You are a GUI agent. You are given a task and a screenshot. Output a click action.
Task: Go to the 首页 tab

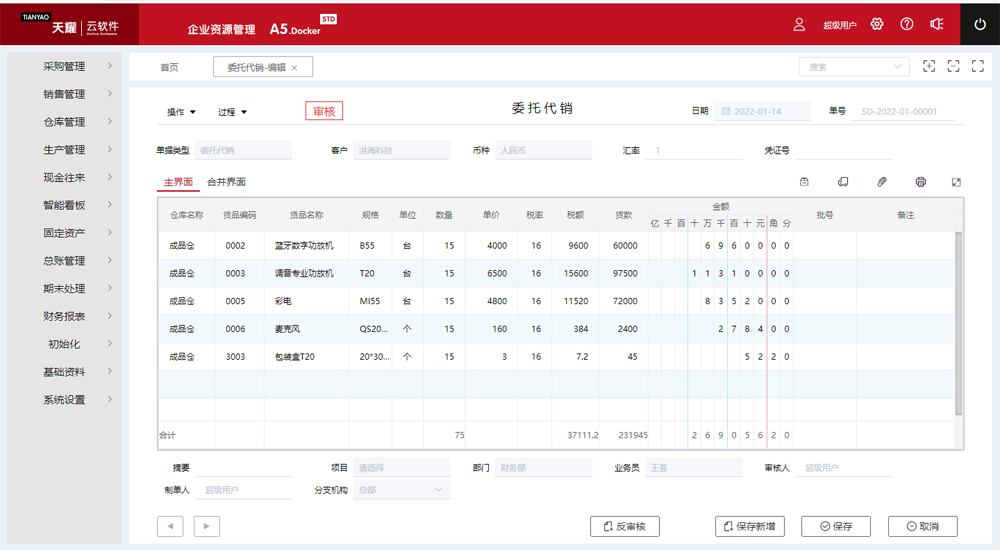(169, 67)
